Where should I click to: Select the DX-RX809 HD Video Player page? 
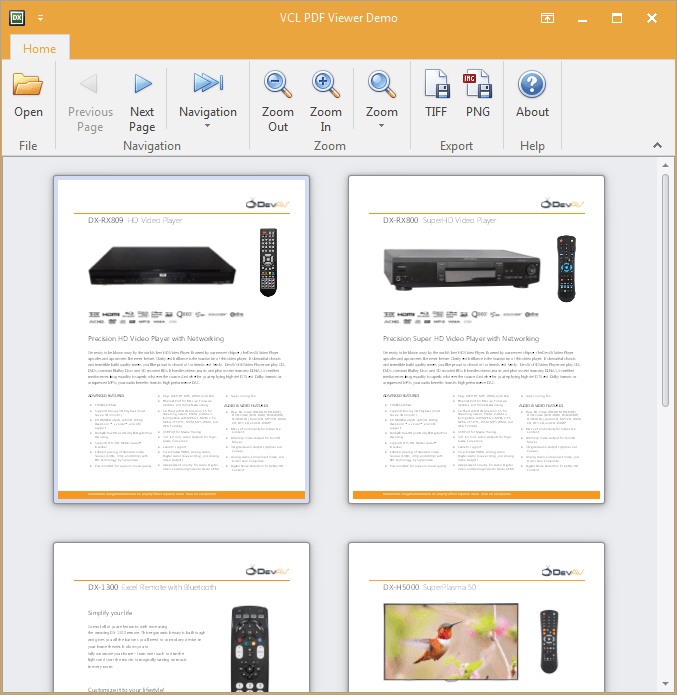click(x=181, y=340)
